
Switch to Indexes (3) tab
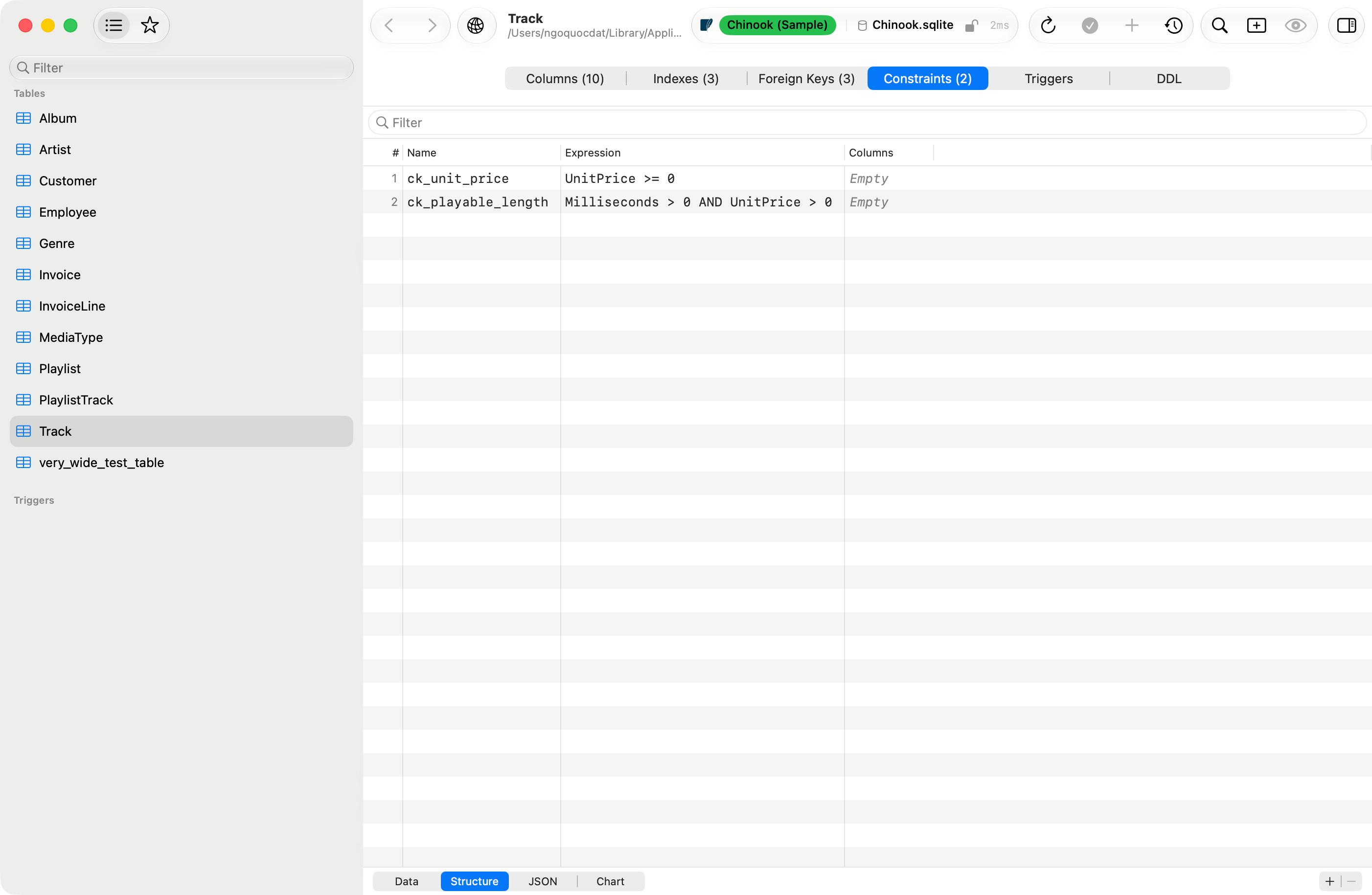pos(686,78)
